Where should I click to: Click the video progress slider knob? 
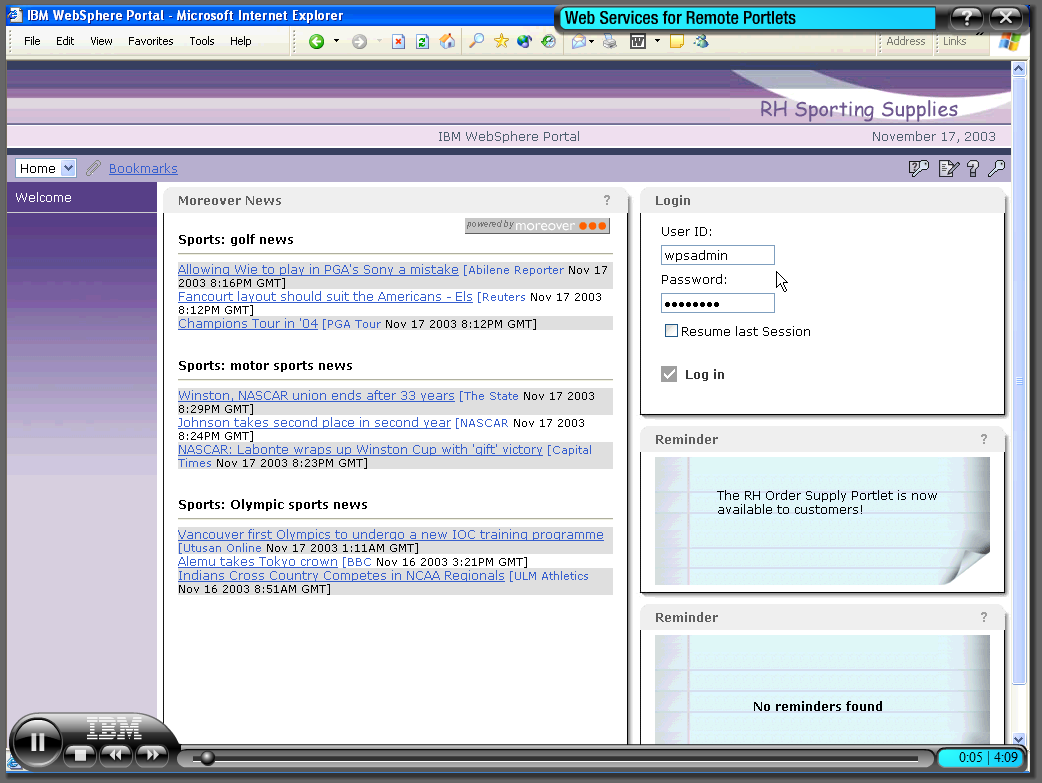click(x=207, y=758)
